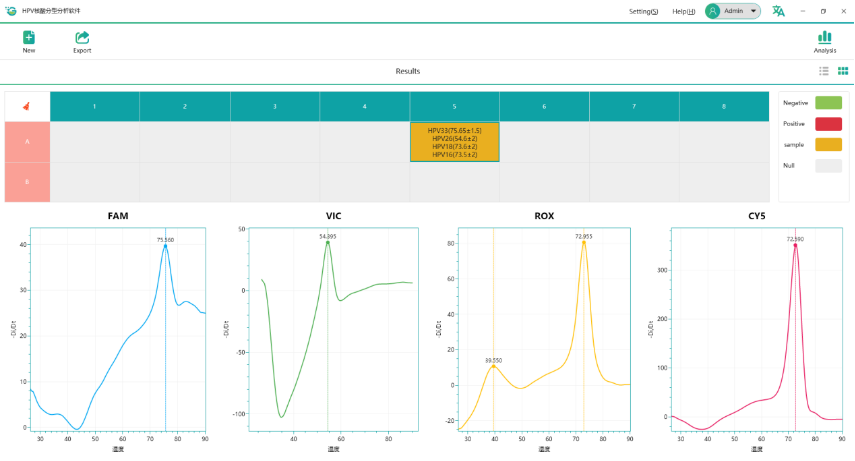The height and width of the screenshot is (461, 855).
Task: Click the New file icon
Action: 29,37
